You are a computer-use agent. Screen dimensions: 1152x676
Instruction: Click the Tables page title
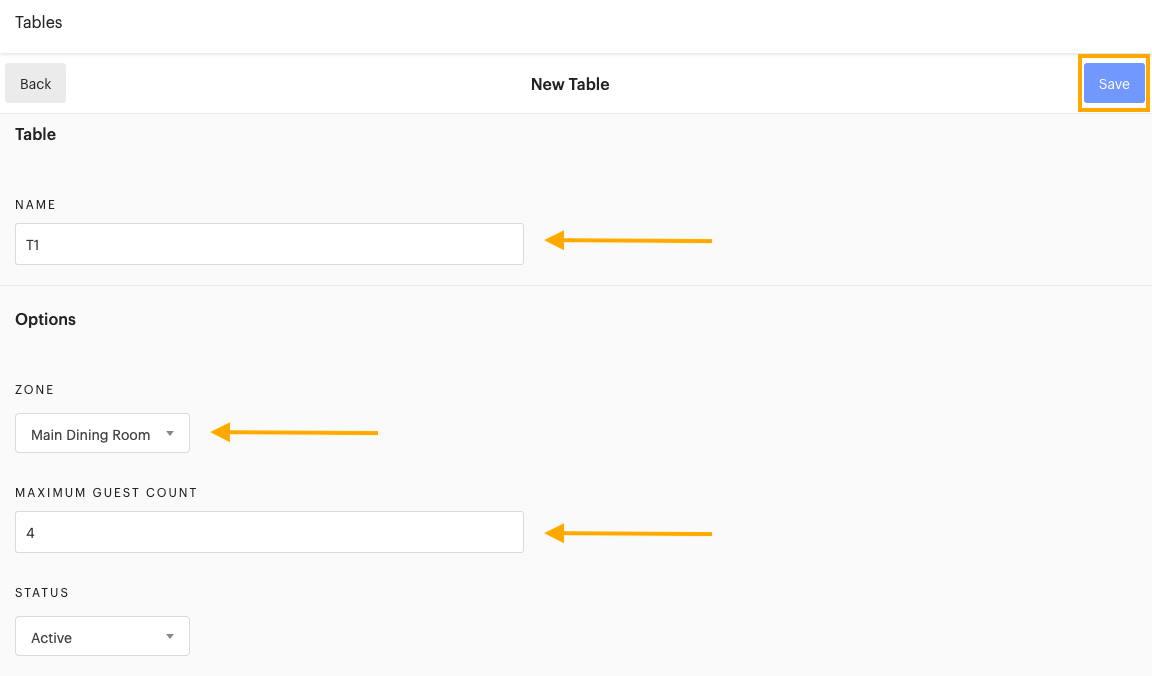[38, 22]
